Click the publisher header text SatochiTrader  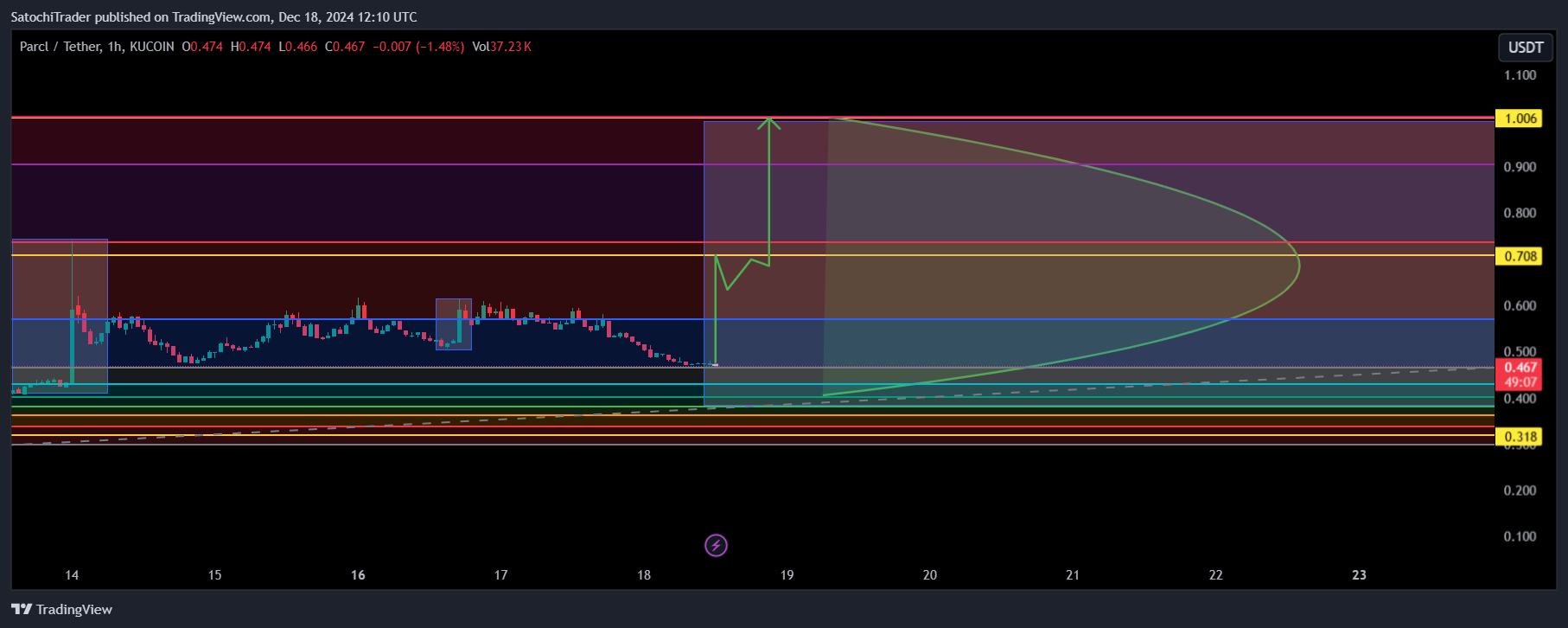pyautogui.click(x=51, y=17)
